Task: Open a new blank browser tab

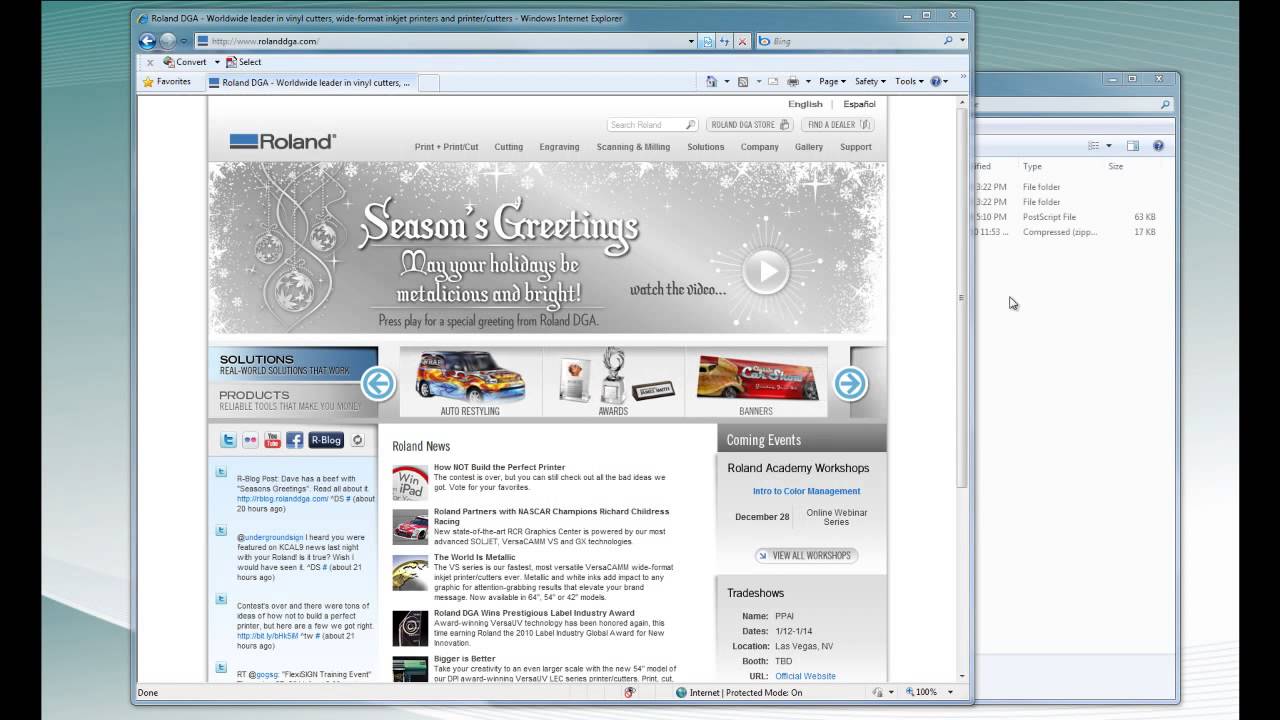Action: coord(428,83)
